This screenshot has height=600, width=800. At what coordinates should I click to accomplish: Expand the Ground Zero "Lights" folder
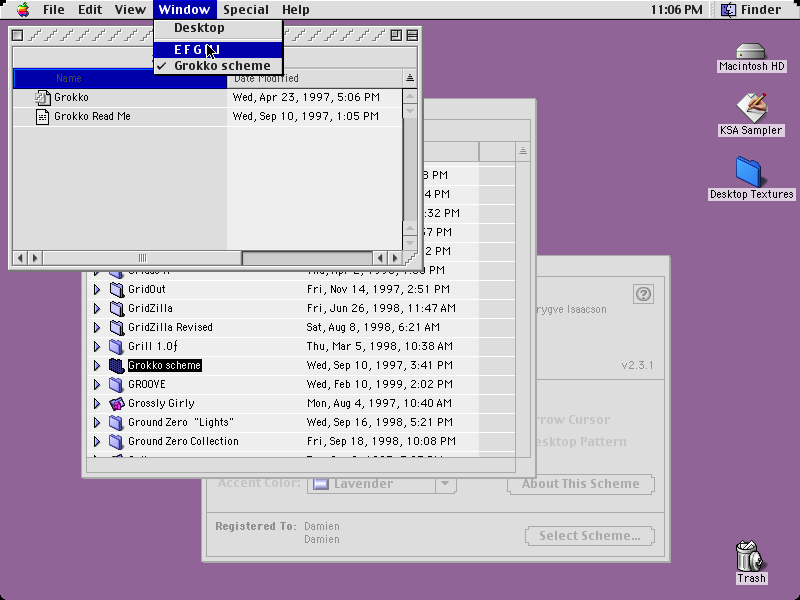[97, 422]
